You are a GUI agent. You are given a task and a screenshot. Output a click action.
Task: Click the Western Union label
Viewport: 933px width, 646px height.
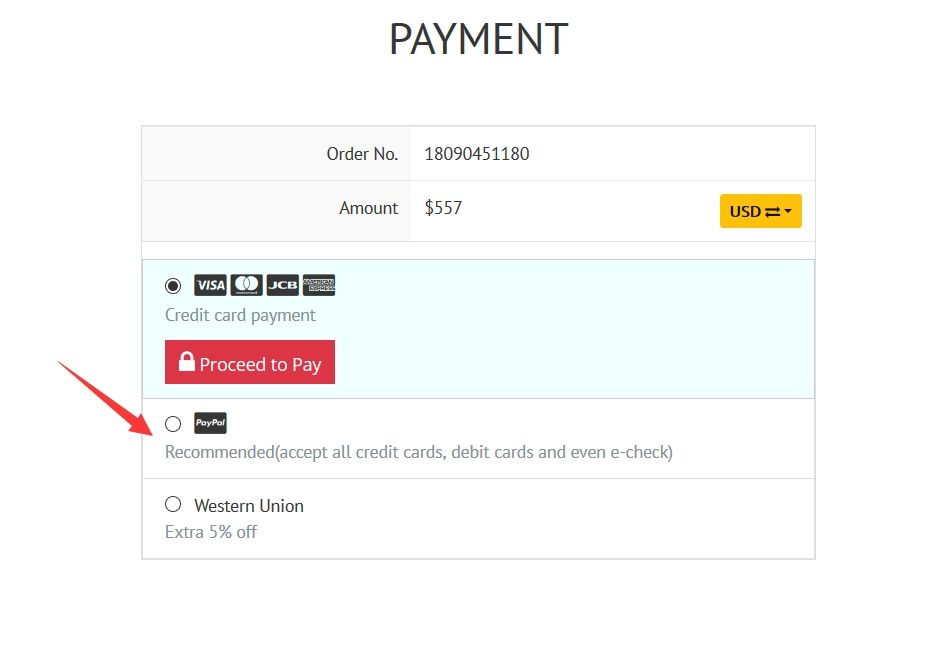click(249, 506)
